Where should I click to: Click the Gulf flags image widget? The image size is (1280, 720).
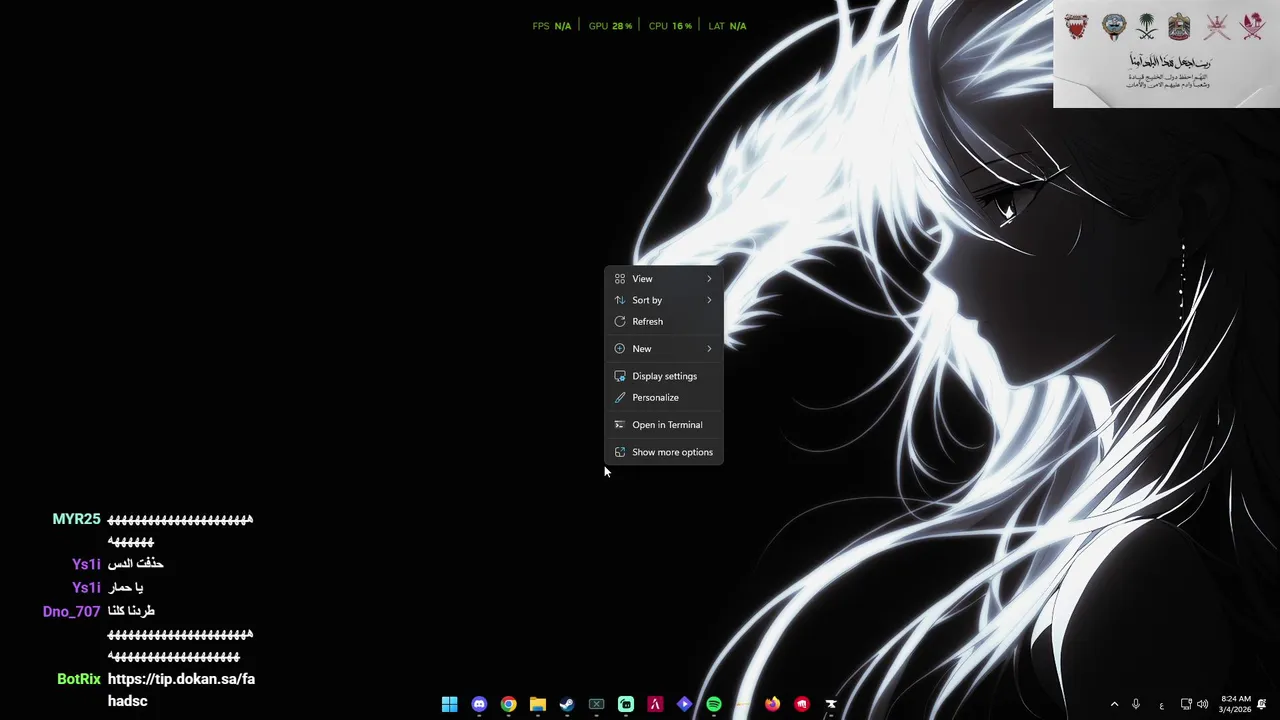pyautogui.click(x=1166, y=54)
